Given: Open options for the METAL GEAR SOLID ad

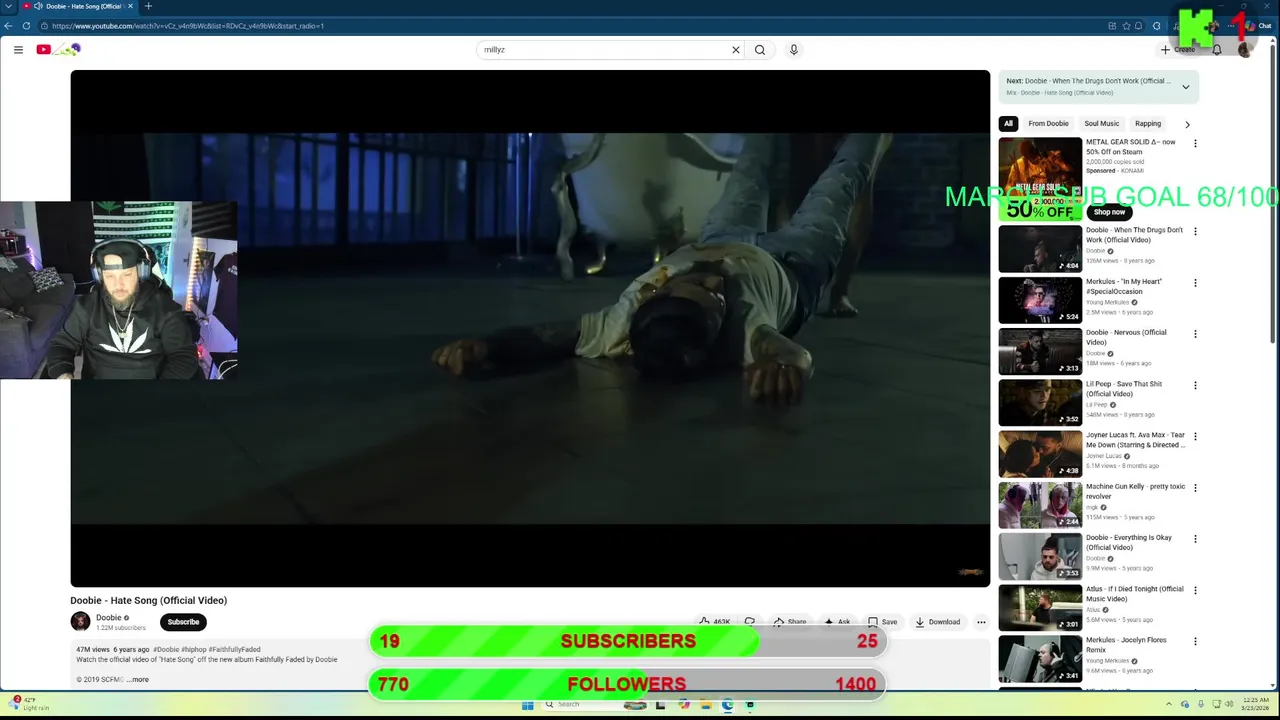Looking at the screenshot, I should [x=1195, y=143].
